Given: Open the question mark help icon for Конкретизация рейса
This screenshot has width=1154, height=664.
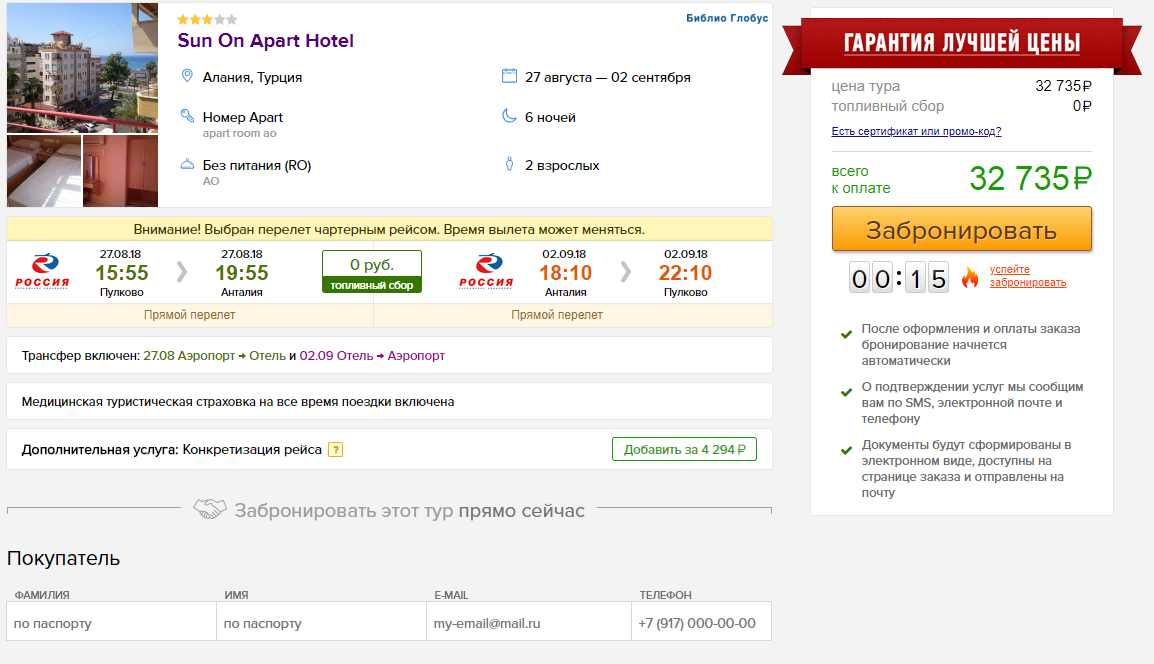Looking at the screenshot, I should click(335, 449).
